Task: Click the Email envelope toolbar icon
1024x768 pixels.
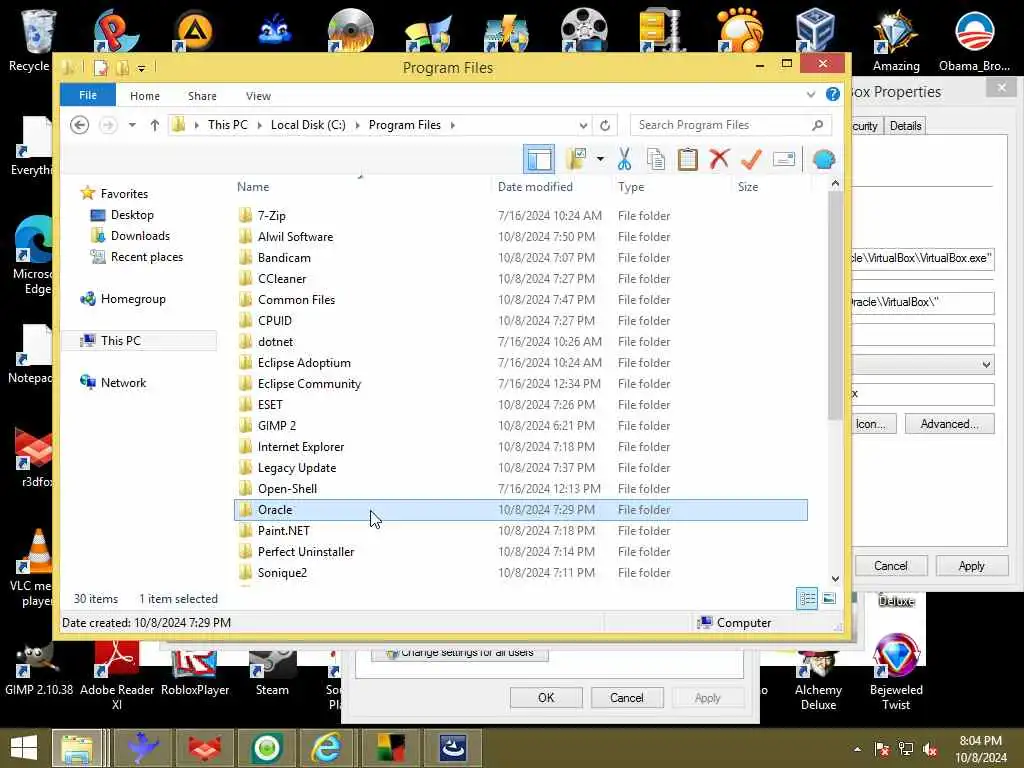Action: coord(784,159)
